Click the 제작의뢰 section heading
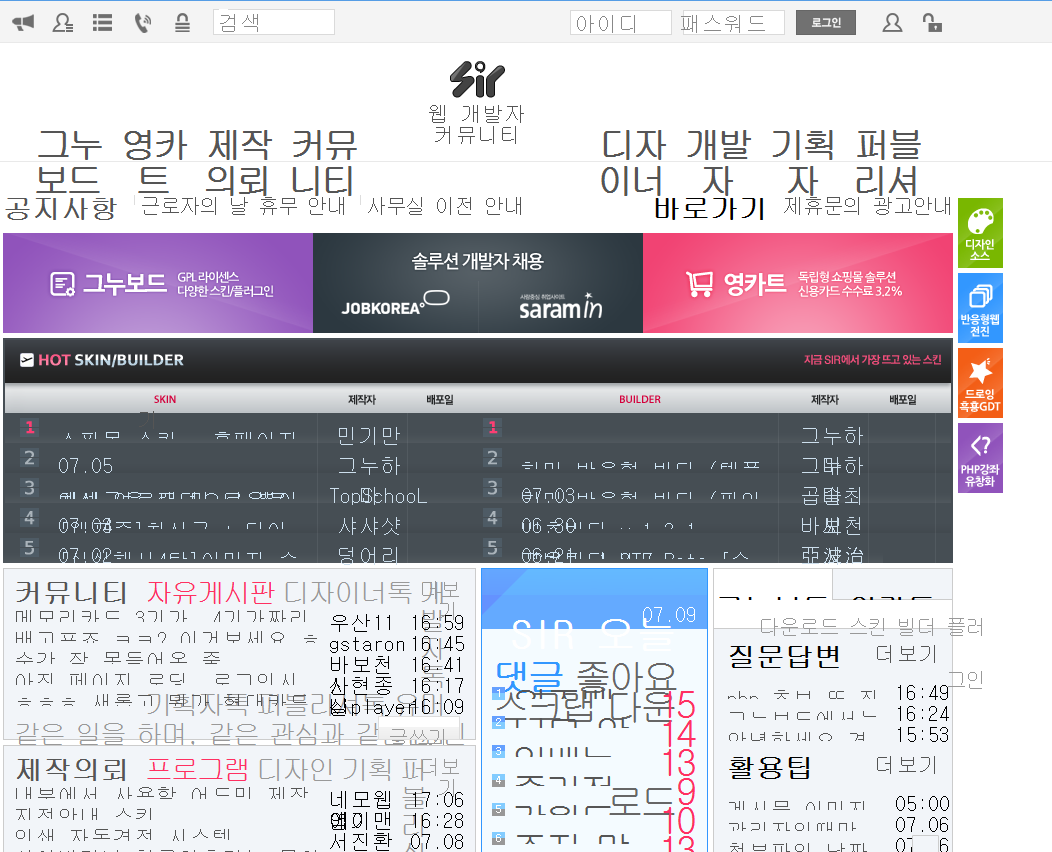 tap(71, 769)
